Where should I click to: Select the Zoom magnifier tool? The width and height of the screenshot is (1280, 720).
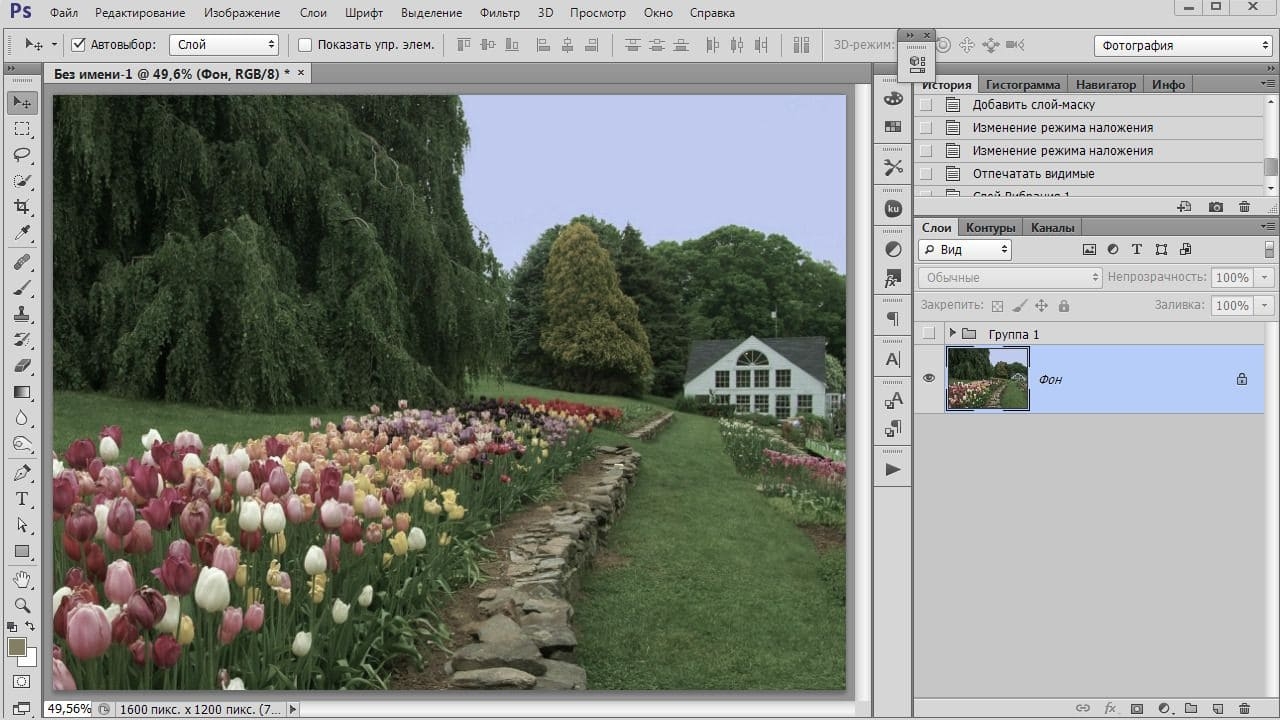(22, 606)
